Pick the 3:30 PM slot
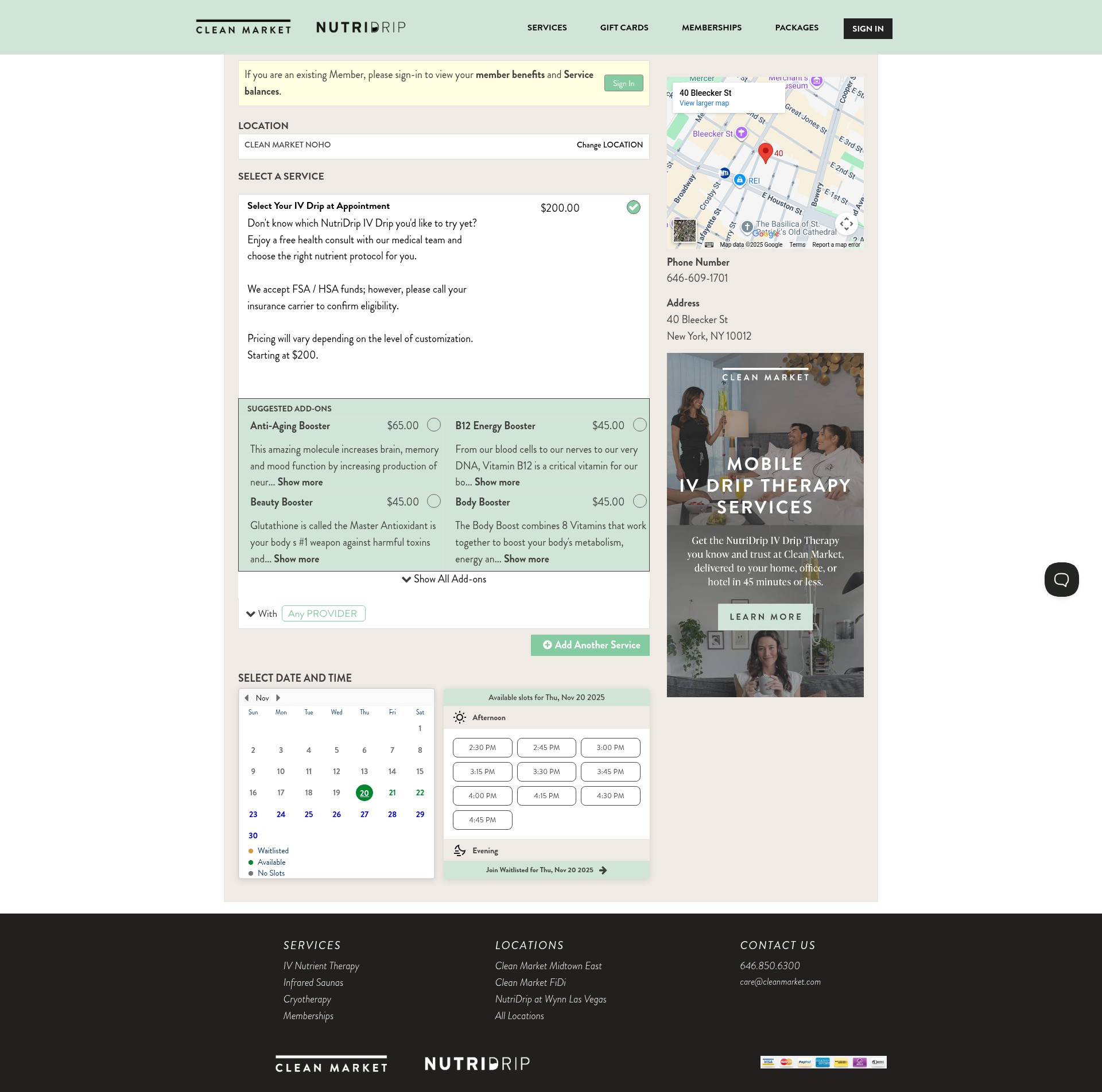1102x1092 pixels. click(546, 772)
